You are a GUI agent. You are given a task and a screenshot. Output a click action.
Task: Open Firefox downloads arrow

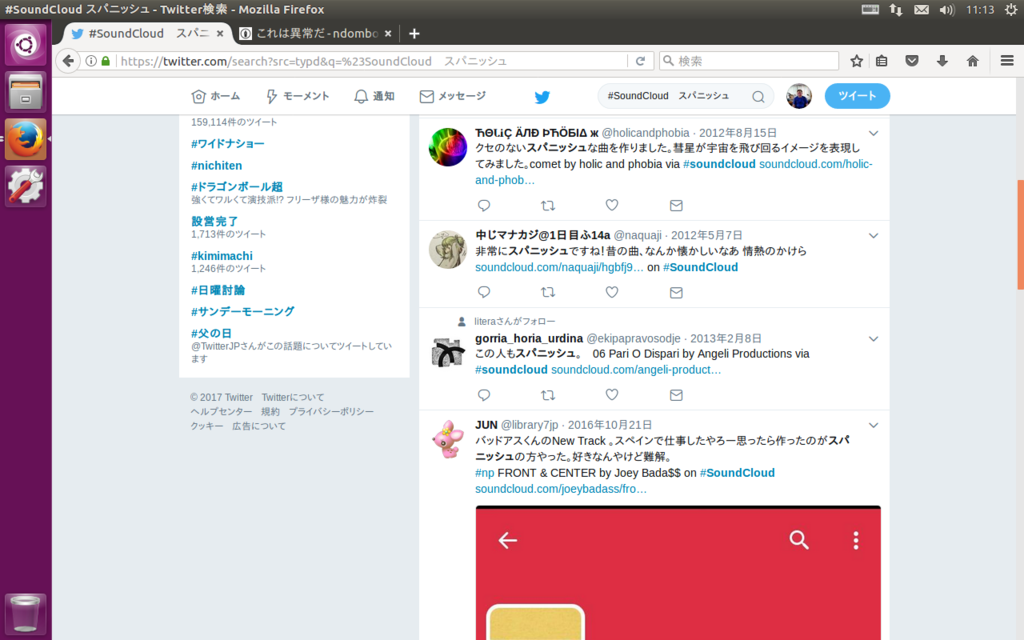[942, 61]
